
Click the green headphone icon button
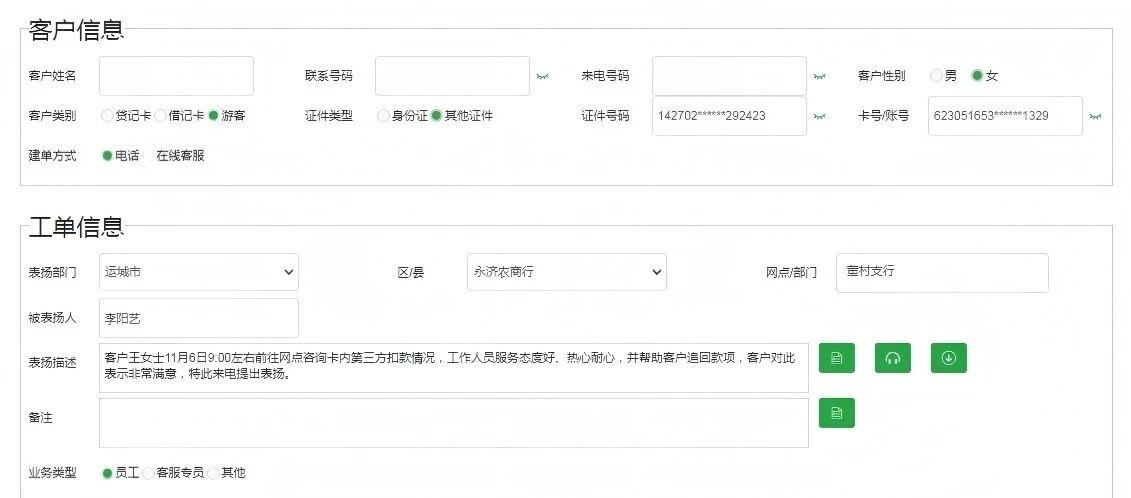coord(893,358)
